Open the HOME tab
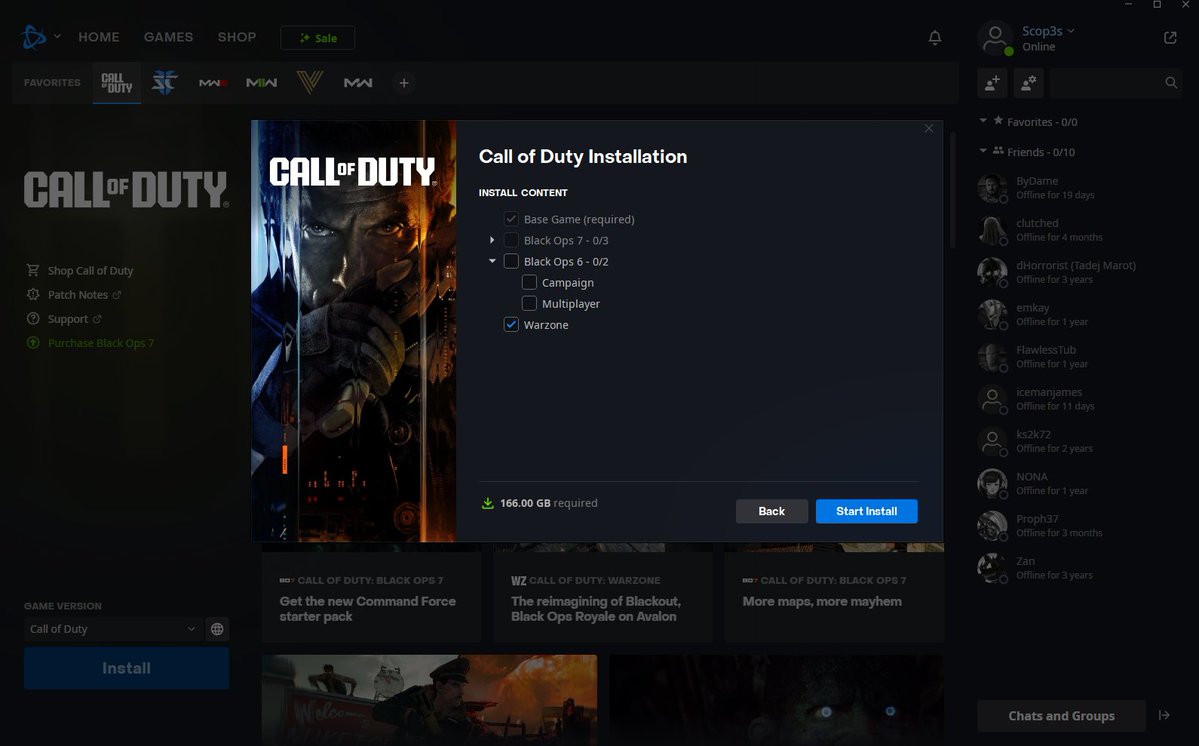This screenshot has height=746, width=1199. [x=99, y=37]
